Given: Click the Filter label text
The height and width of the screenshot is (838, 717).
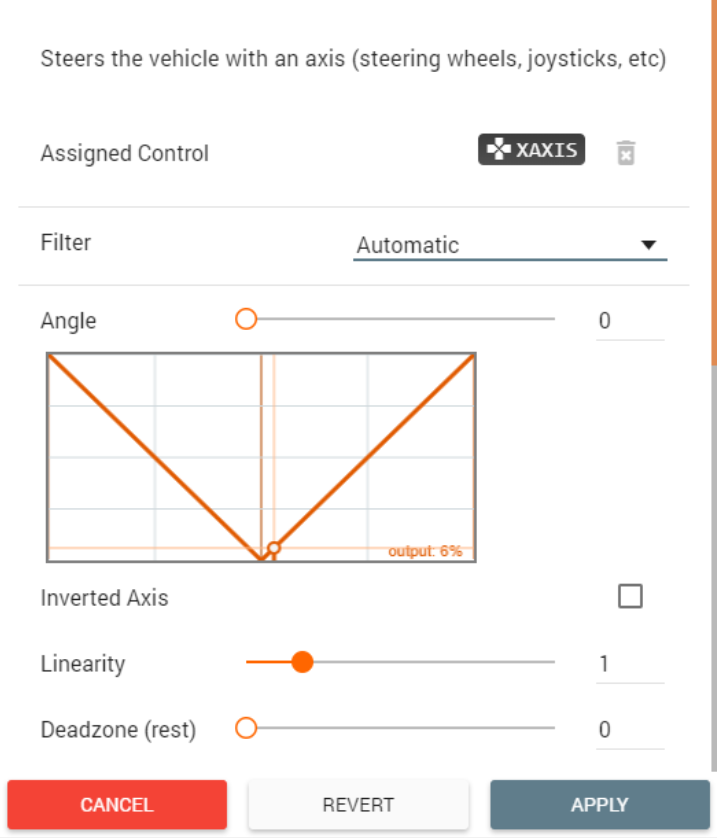Looking at the screenshot, I should tap(65, 242).
